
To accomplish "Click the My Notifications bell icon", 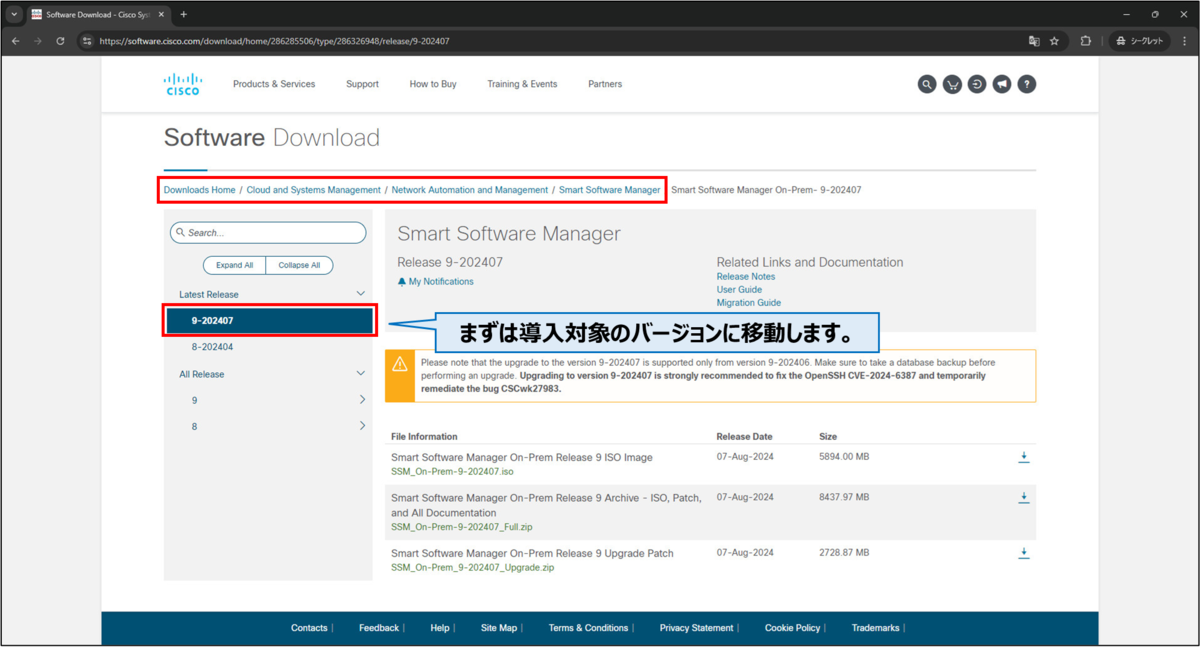I will pos(402,281).
